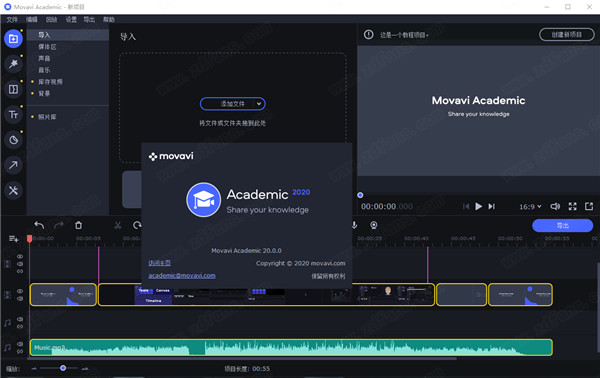Click the Redo arrow icon
Viewport: 600px width, 378px height.
pos(59,225)
